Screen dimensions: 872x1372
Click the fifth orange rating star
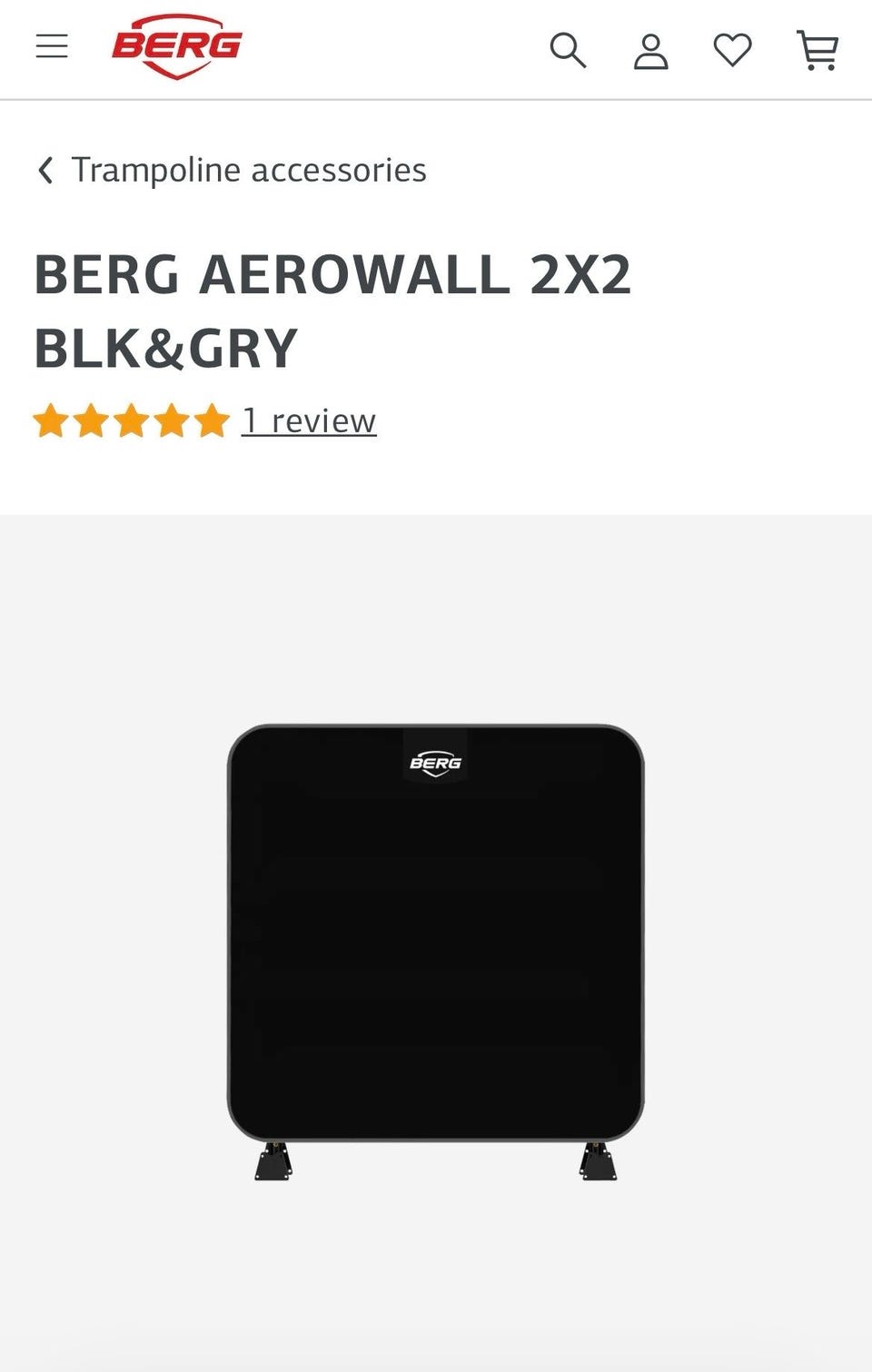pyautogui.click(x=212, y=421)
